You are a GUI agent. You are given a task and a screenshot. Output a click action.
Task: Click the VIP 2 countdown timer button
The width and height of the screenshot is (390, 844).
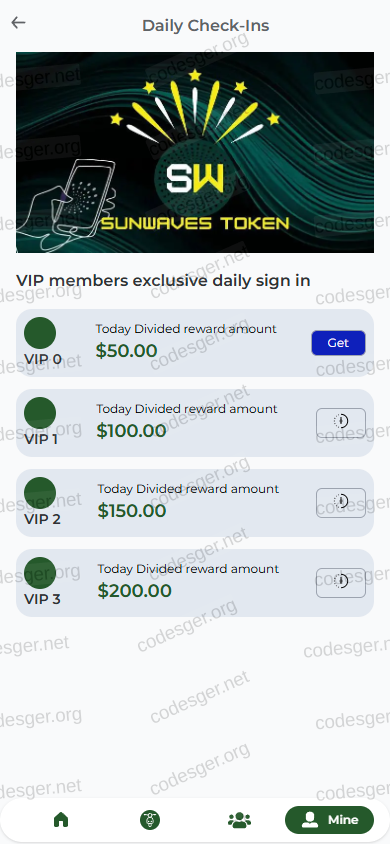pos(341,503)
